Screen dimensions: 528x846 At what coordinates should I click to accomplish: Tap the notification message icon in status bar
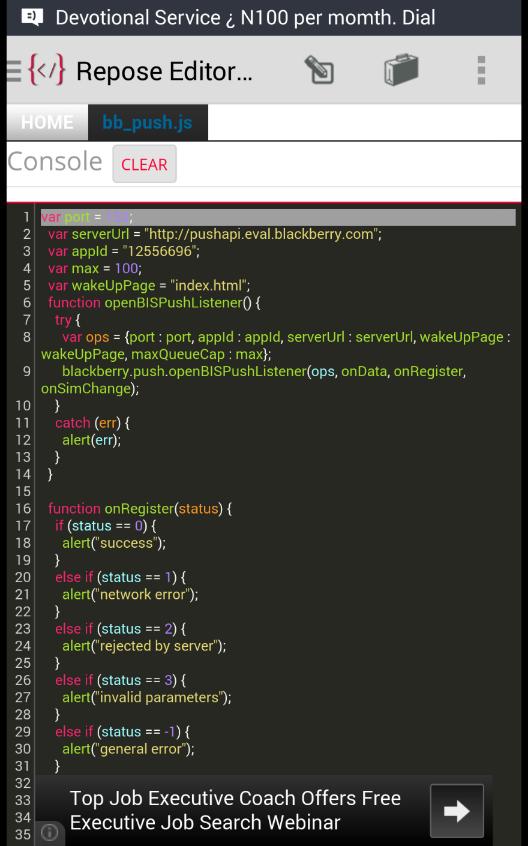(32, 17)
